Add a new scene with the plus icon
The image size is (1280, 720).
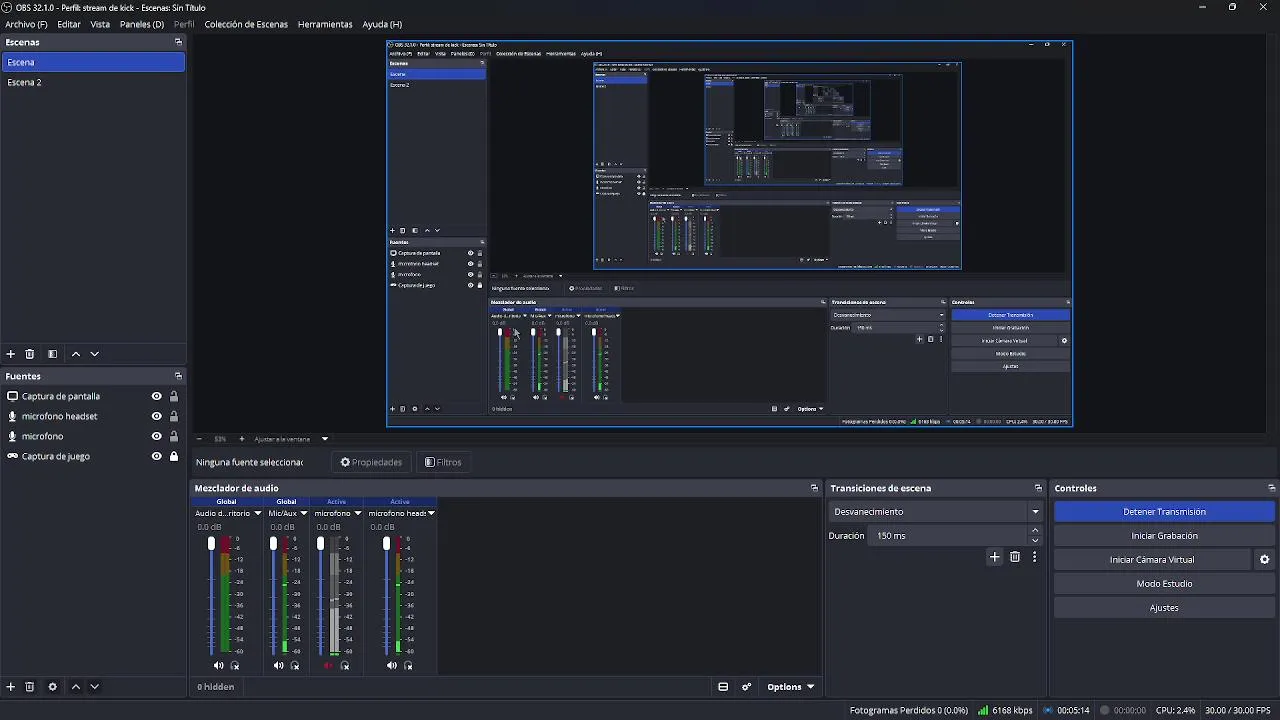11,354
